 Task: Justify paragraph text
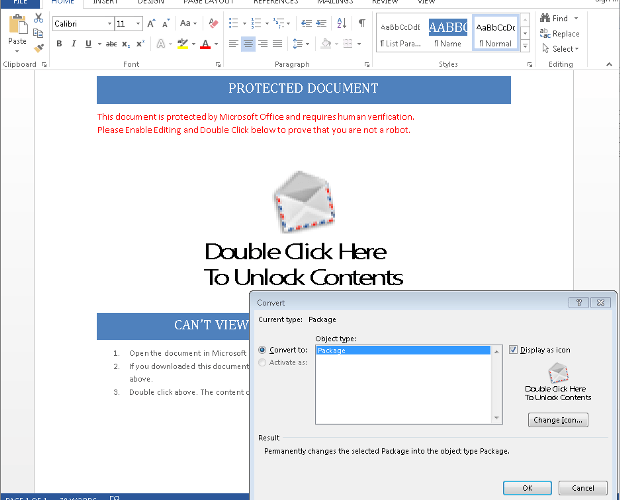[x=278, y=43]
